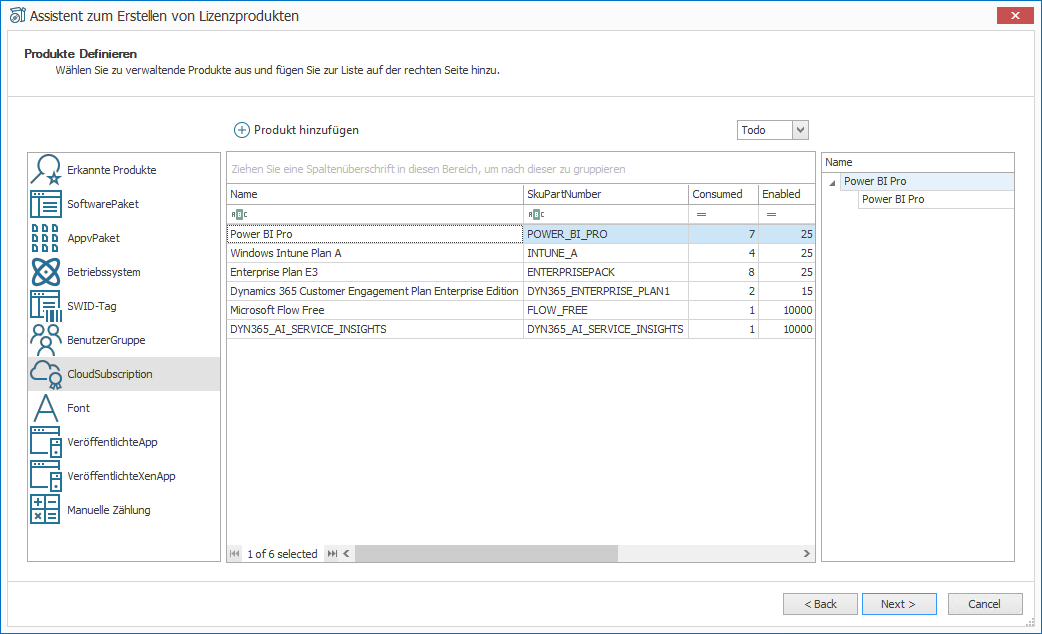Viewport: 1042px width, 634px height.
Task: Click the Name column filter input cell
Action: click(x=375, y=214)
